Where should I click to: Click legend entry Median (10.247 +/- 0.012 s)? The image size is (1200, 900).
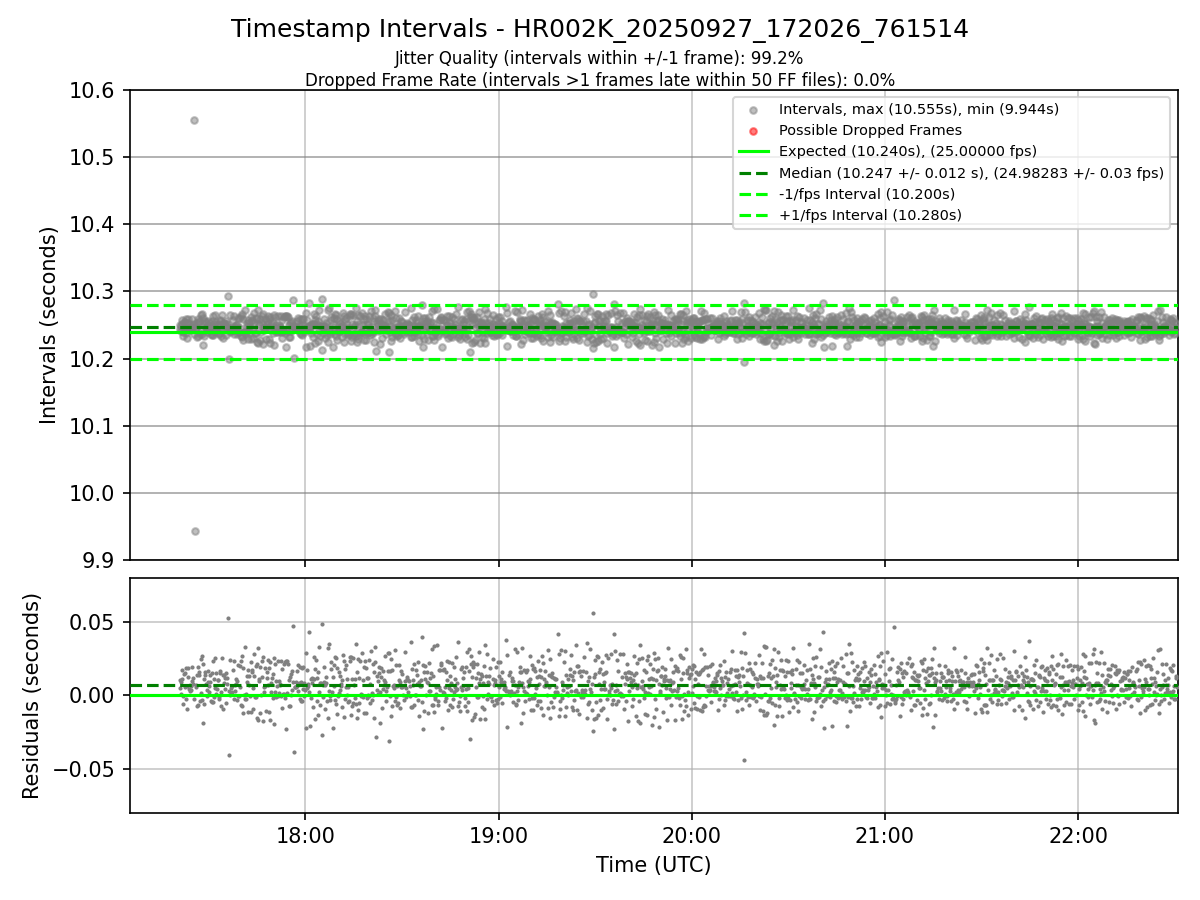tap(971, 173)
